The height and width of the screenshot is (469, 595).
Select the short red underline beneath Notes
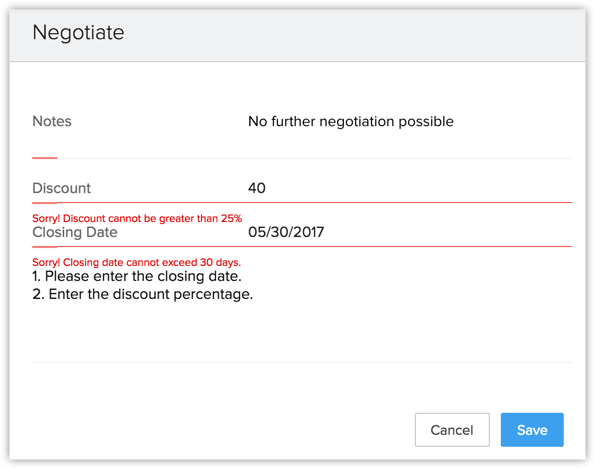[x=45, y=158]
